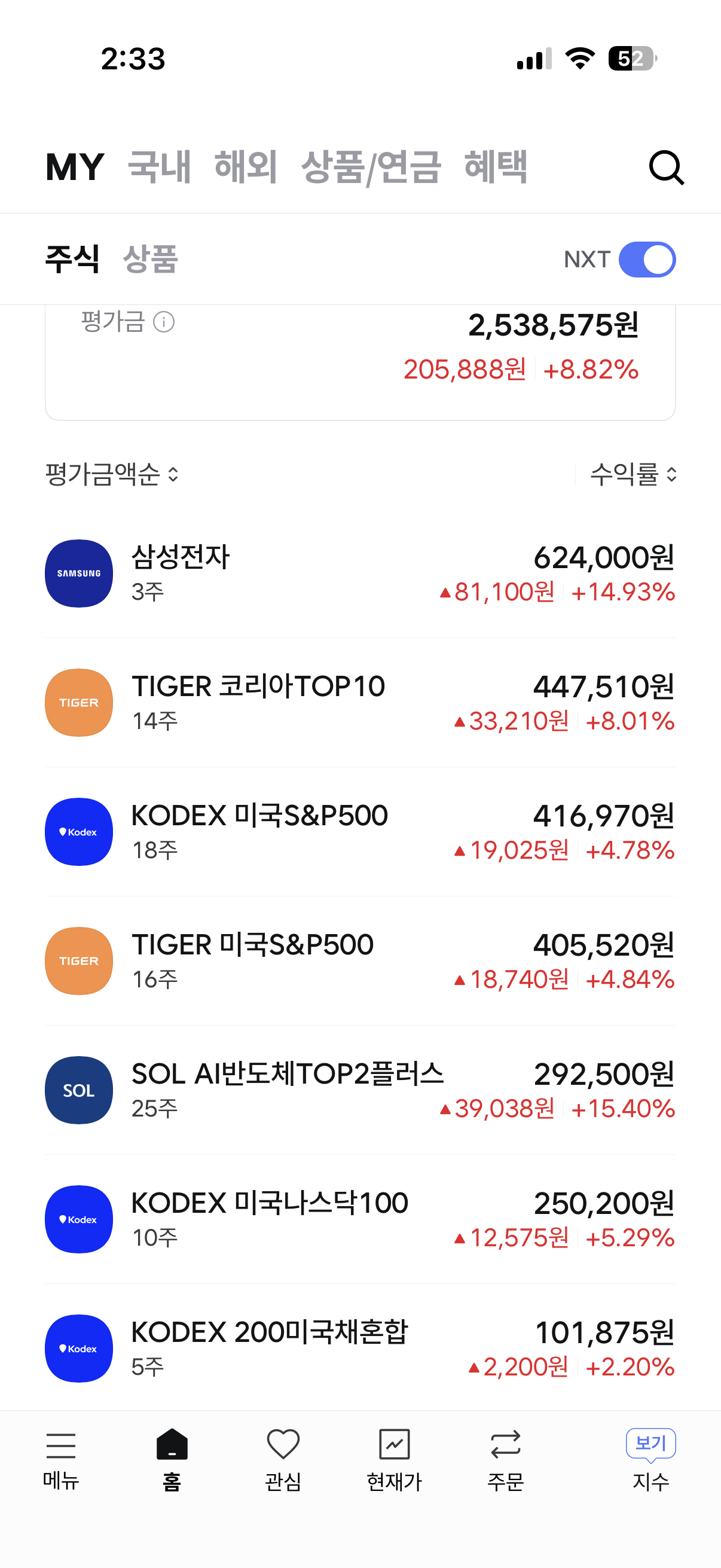
Task: Tap the SOL logo icon
Action: tap(79, 1090)
